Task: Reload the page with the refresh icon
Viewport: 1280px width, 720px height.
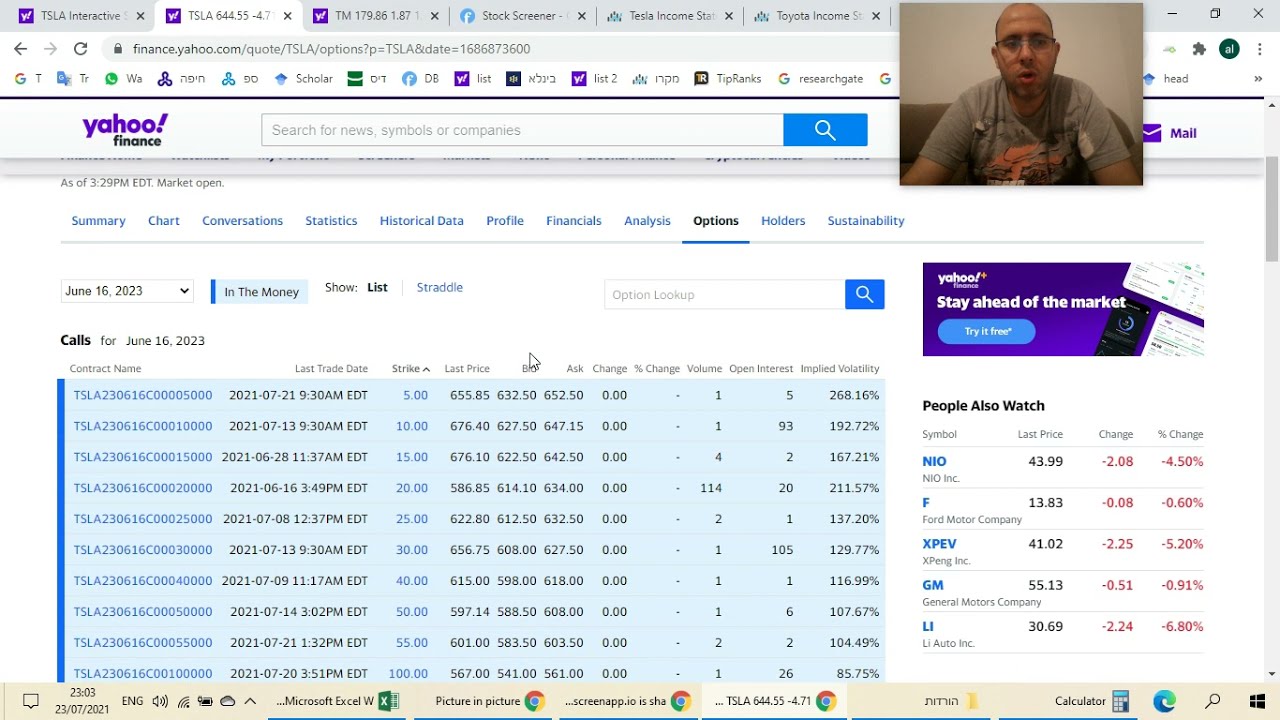Action: coord(80,48)
